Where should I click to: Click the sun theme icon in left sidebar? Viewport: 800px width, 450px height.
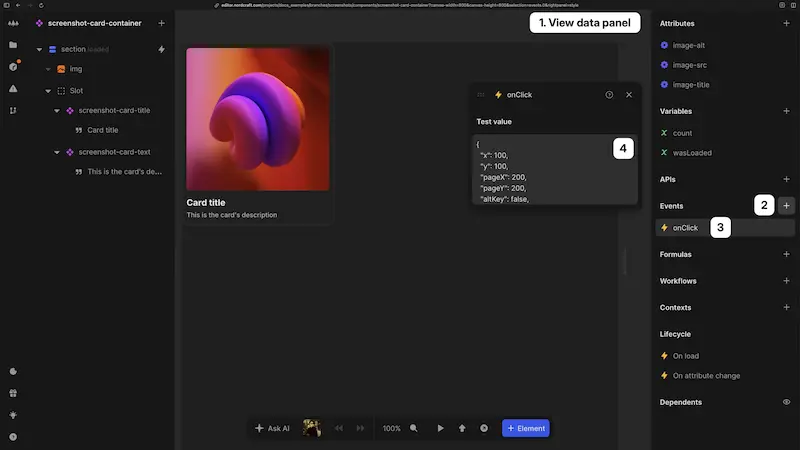tap(13, 415)
